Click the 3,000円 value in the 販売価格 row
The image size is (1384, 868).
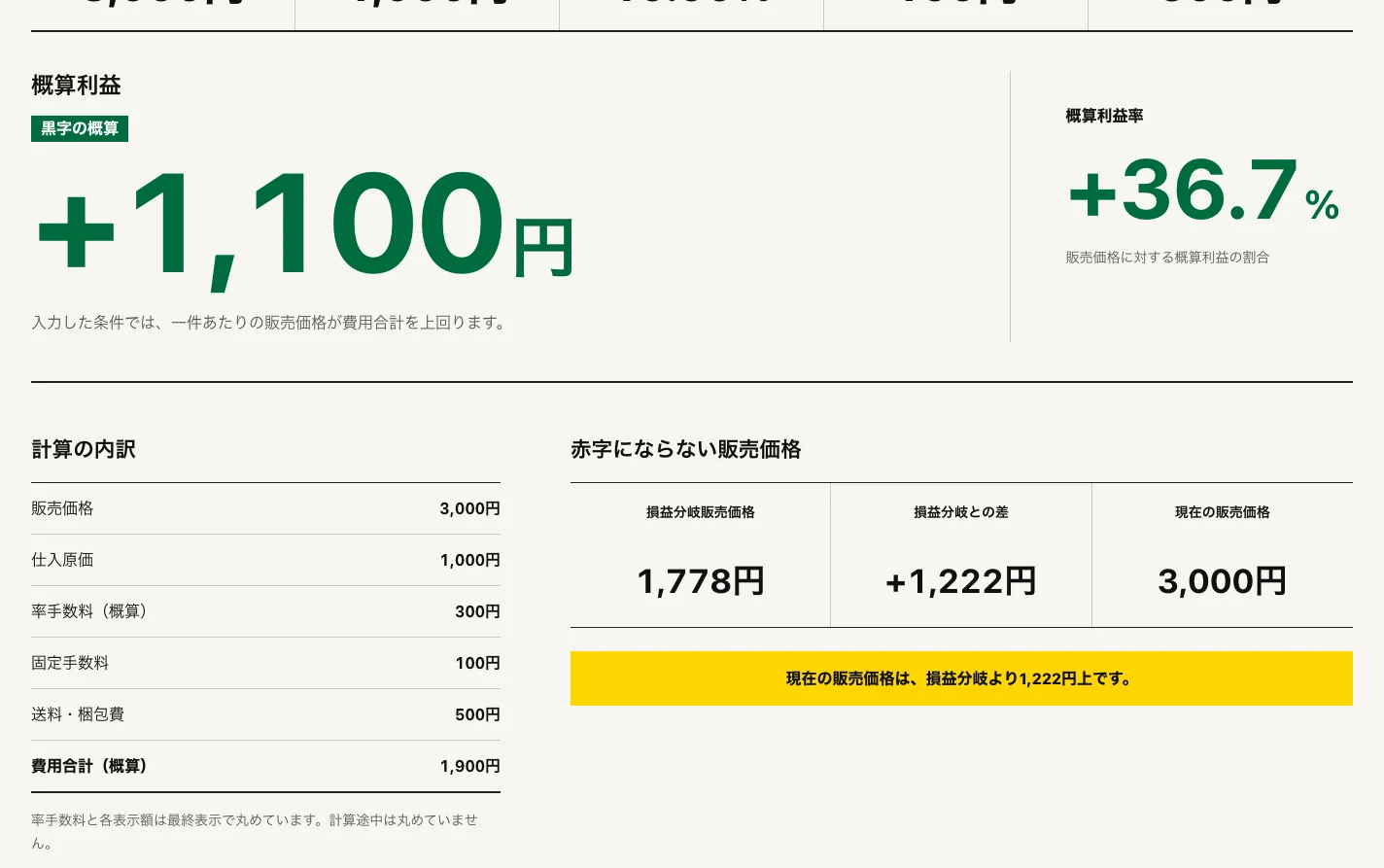(x=469, y=508)
